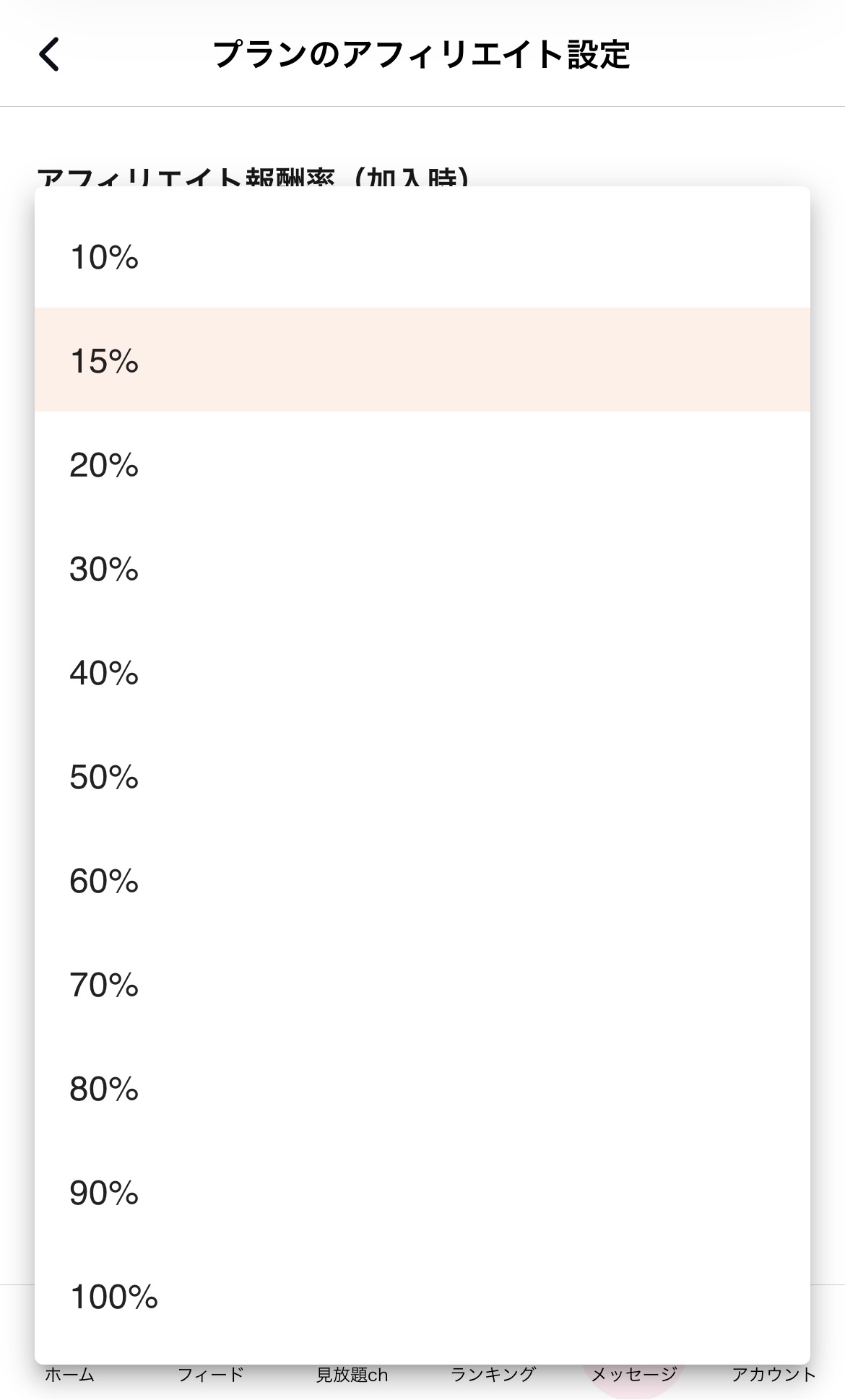The image size is (845, 1400).
Task: Pick 30% affiliate rate
Action: tap(422, 568)
